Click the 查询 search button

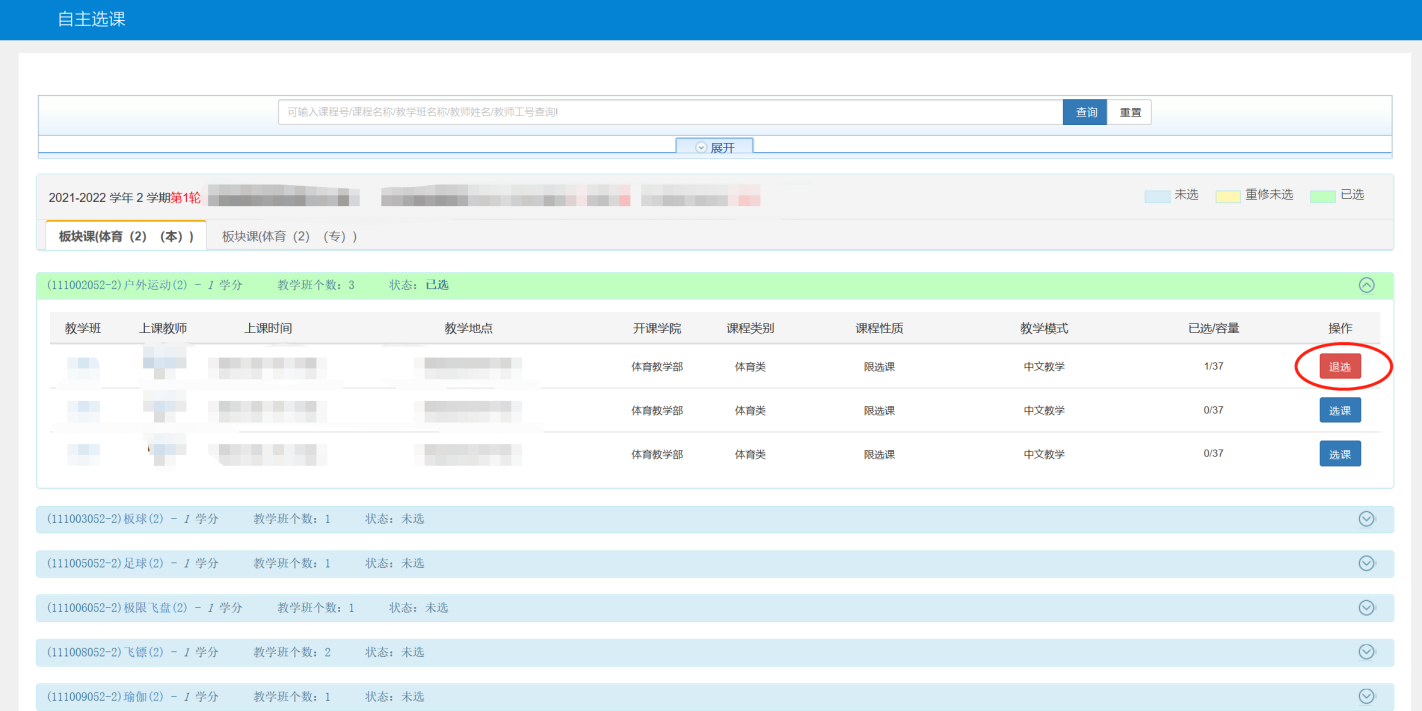point(1085,112)
